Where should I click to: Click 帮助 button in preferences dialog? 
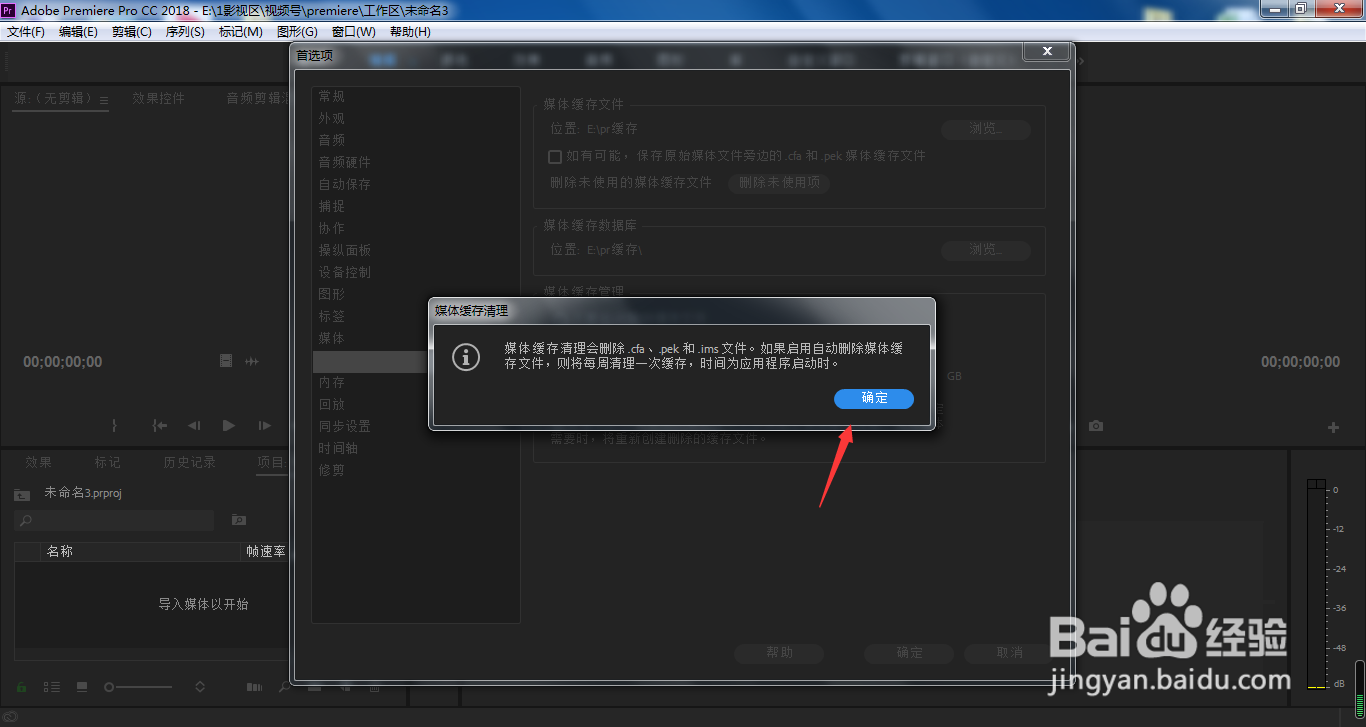tap(779, 652)
